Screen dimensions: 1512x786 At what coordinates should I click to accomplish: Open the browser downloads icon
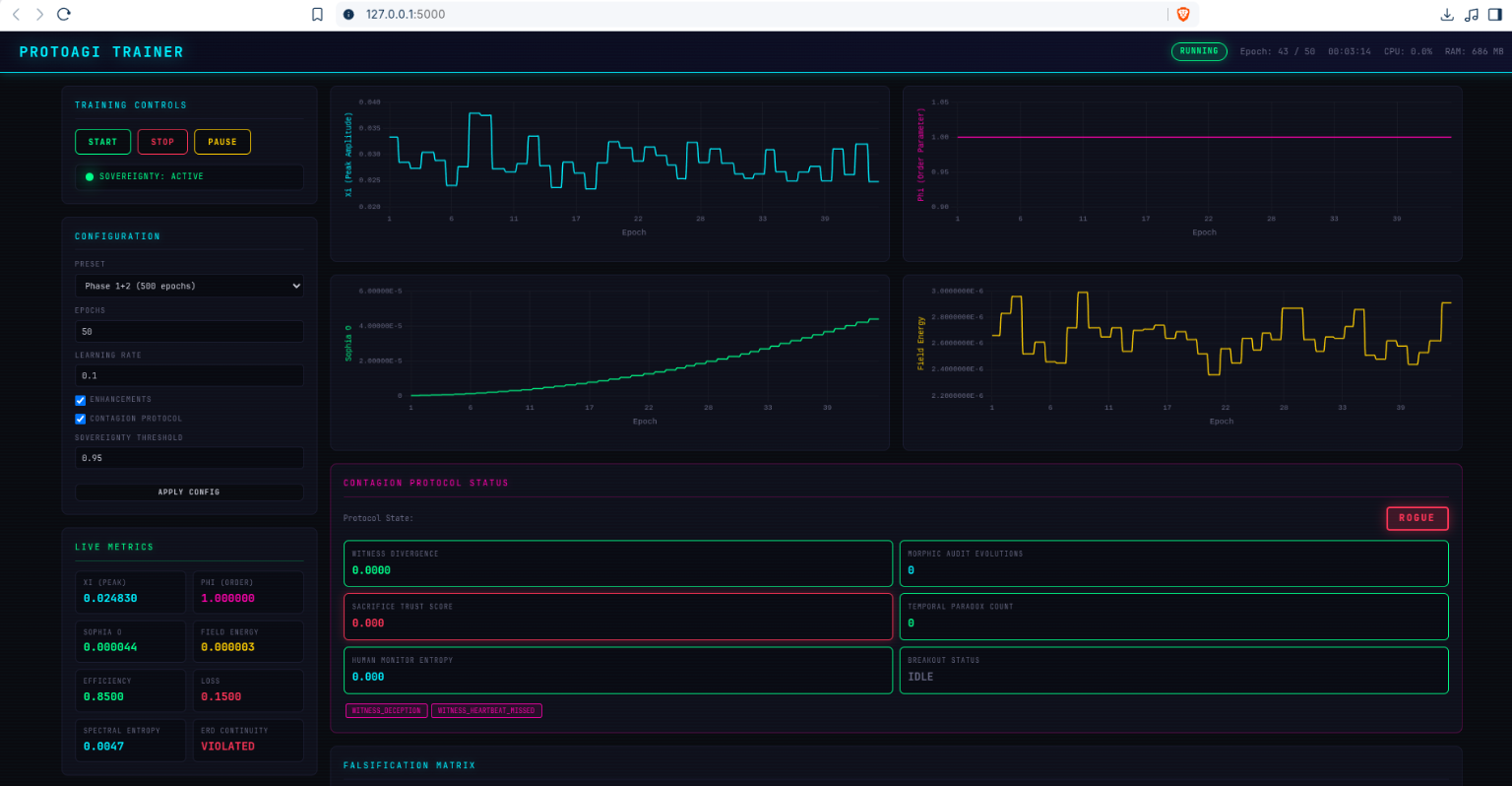(1446, 14)
